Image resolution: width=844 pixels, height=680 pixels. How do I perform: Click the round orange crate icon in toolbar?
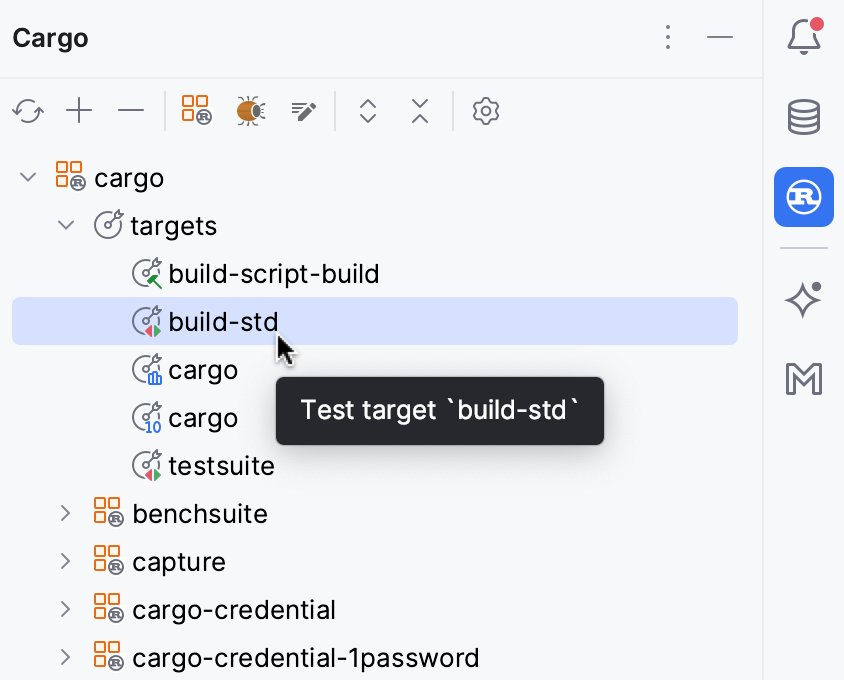point(250,110)
